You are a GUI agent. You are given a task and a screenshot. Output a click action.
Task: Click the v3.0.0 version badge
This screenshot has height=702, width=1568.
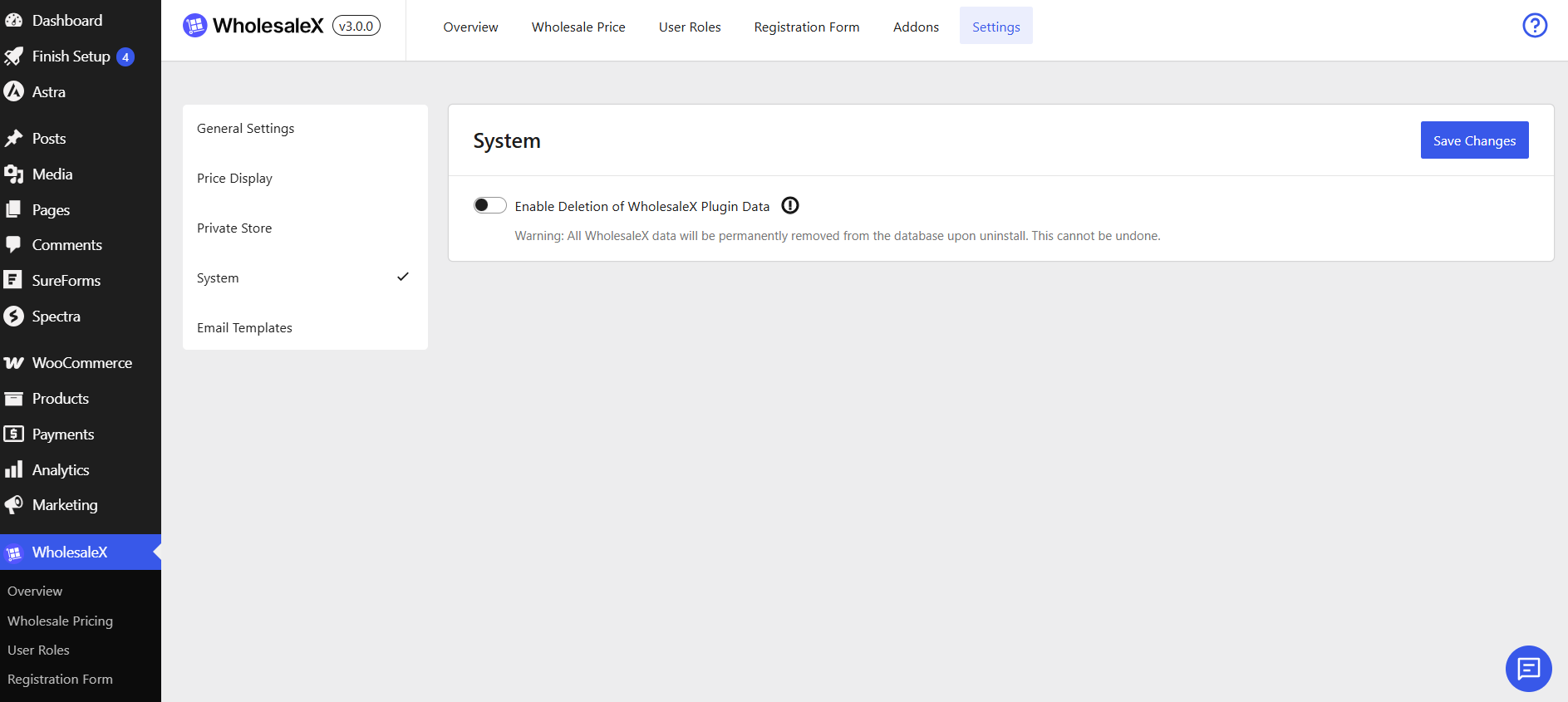(356, 26)
